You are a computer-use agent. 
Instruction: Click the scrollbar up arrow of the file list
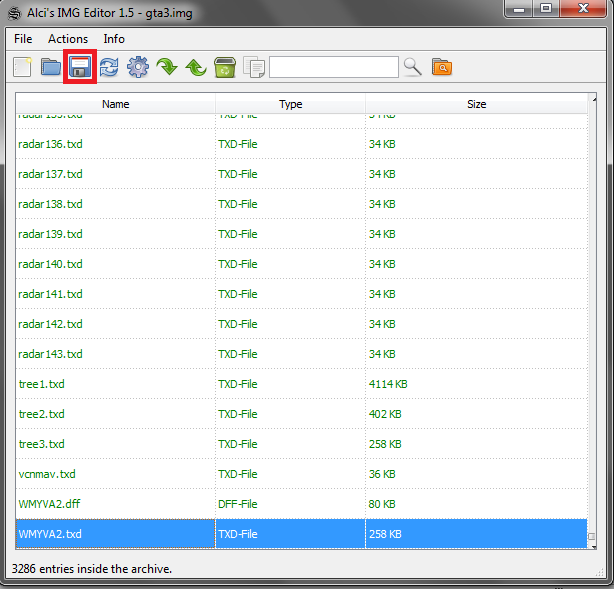tap(594, 100)
